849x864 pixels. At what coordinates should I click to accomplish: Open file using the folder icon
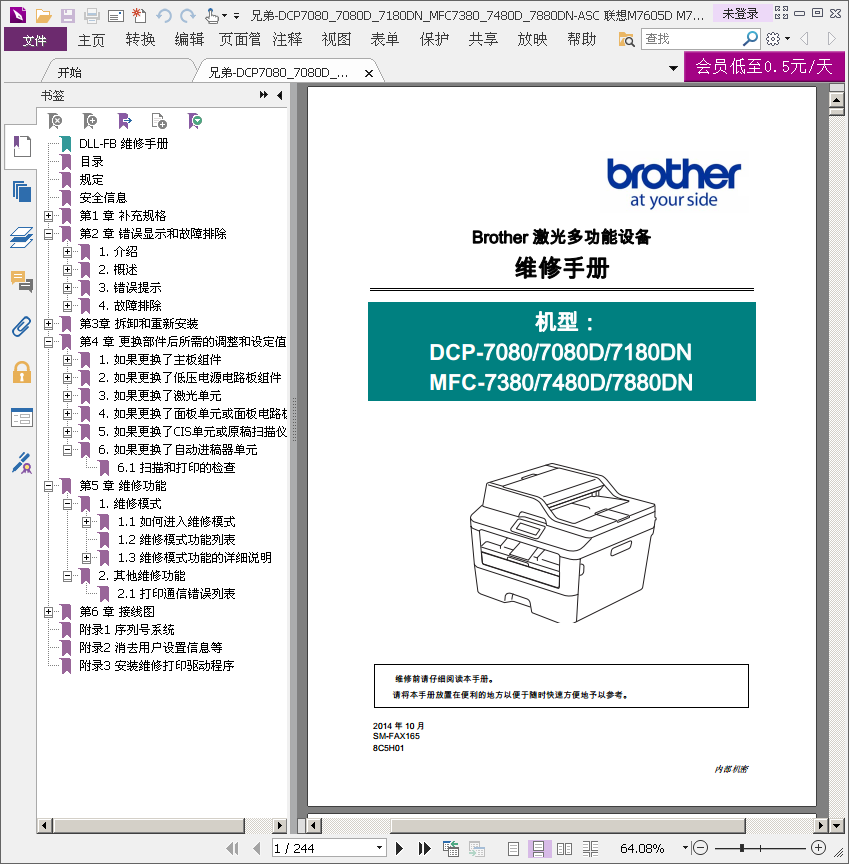click(44, 15)
